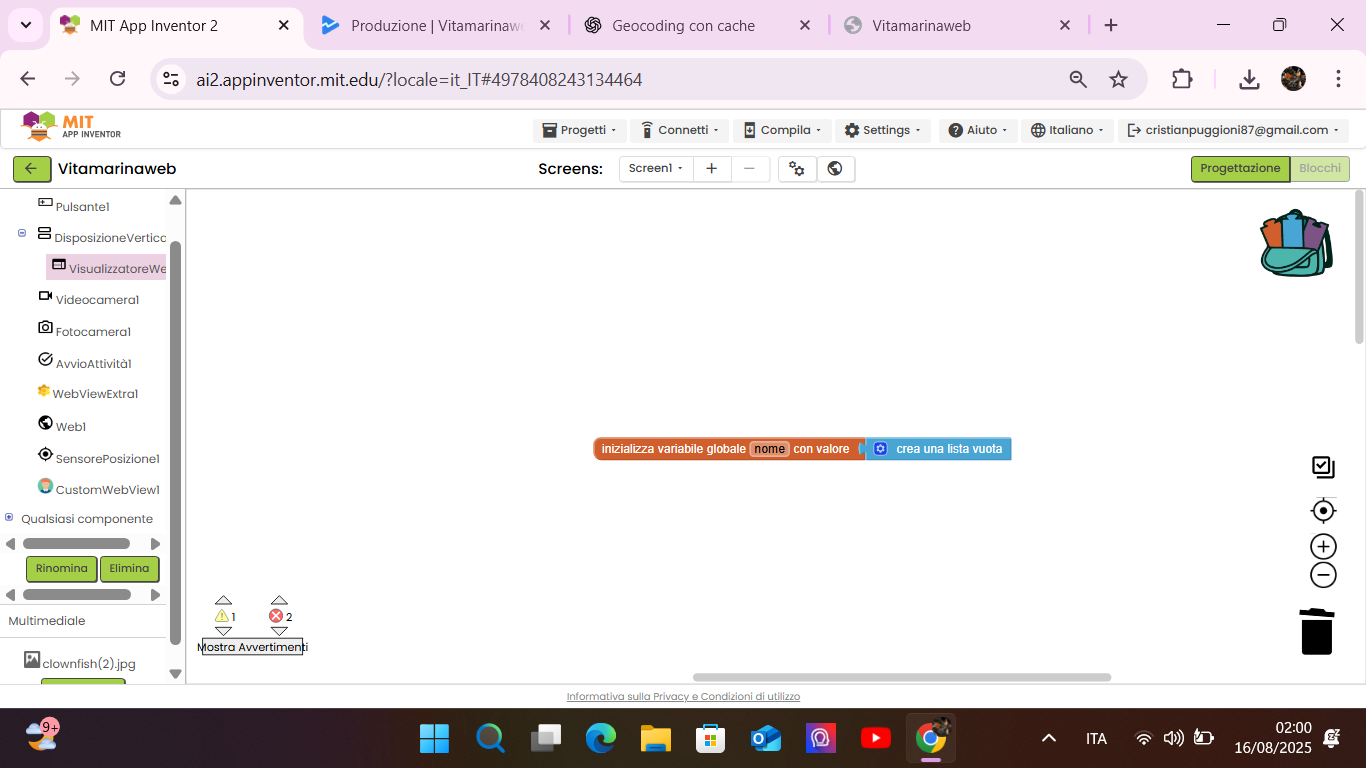
Task: Open the Windows Start menu
Action: (434, 738)
